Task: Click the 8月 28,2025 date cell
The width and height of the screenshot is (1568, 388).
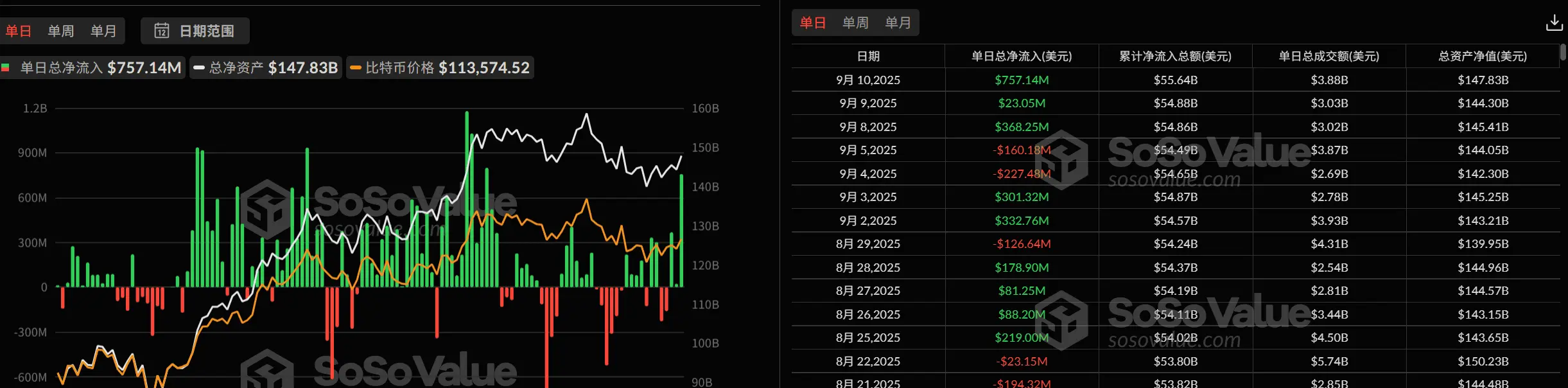Action: click(868, 267)
